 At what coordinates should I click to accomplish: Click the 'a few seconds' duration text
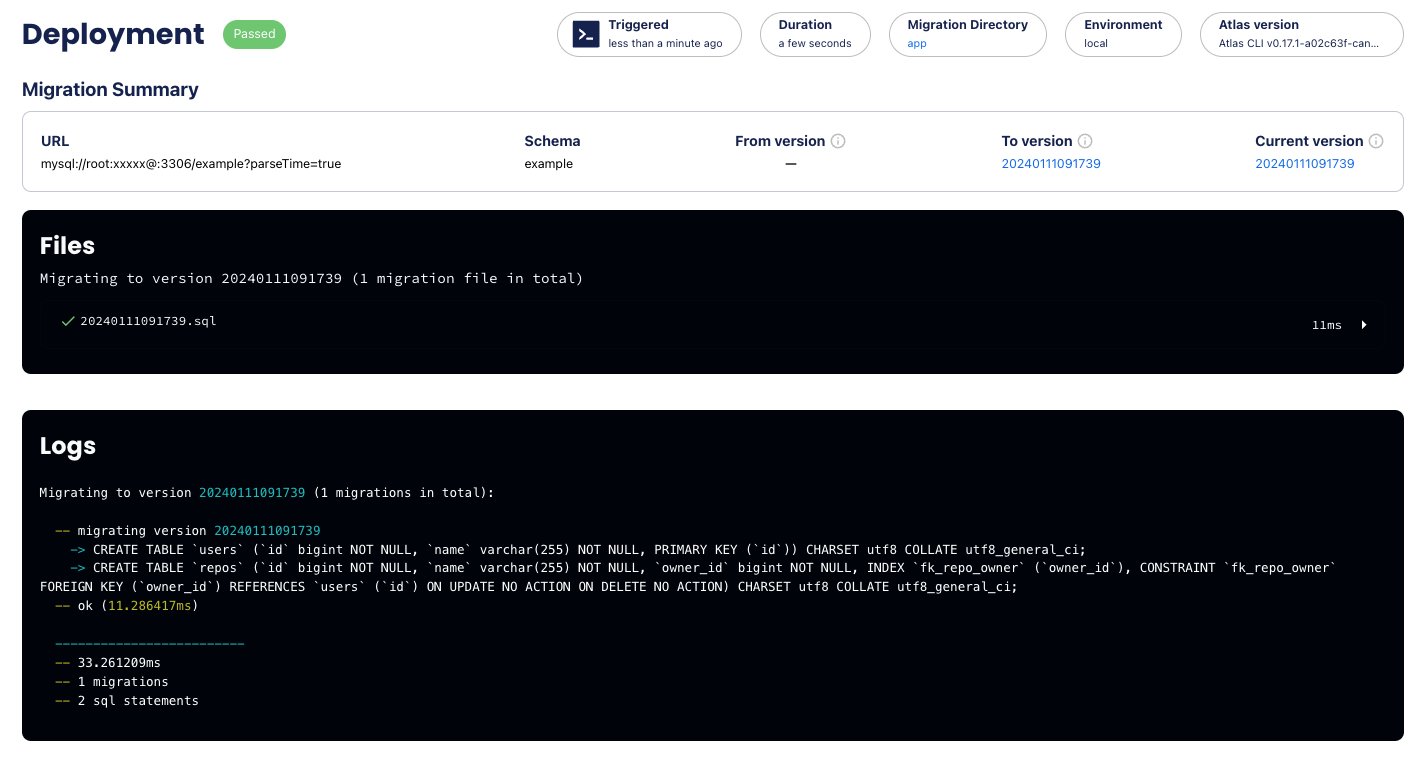[815, 44]
